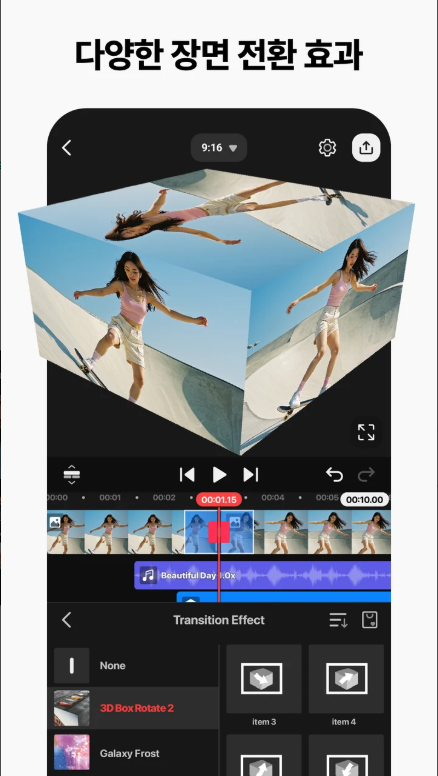Viewport: 438px width, 776px height.
Task: Select 3D Box Rotate 2 transition
Action: [133, 708]
